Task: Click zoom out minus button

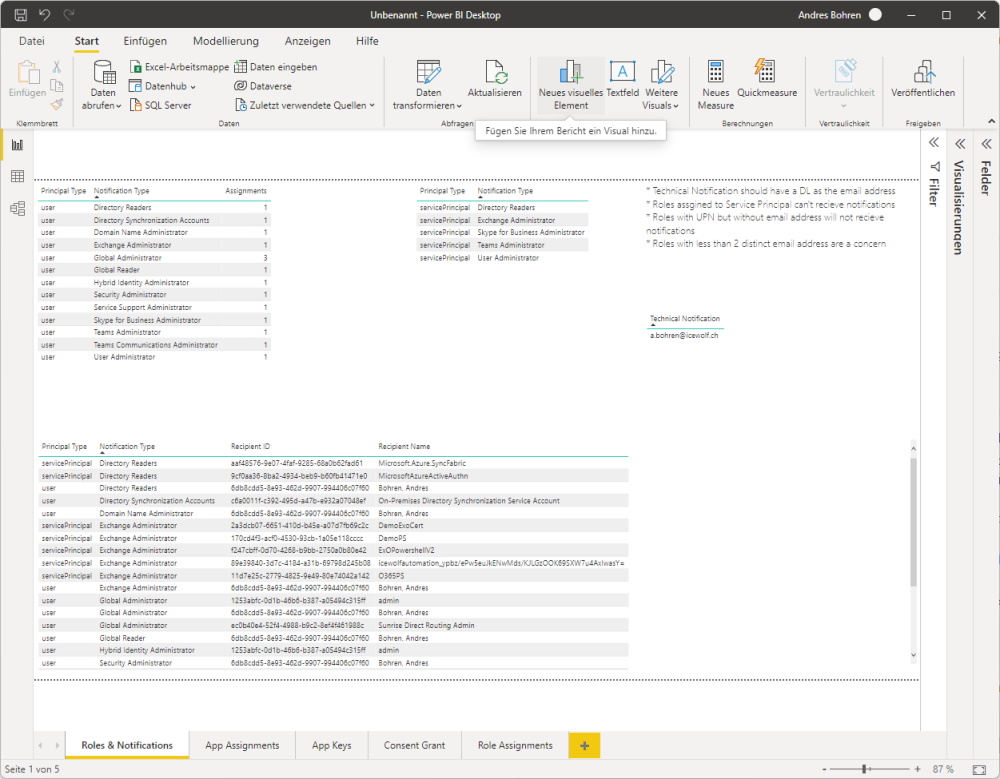Action: [824, 769]
